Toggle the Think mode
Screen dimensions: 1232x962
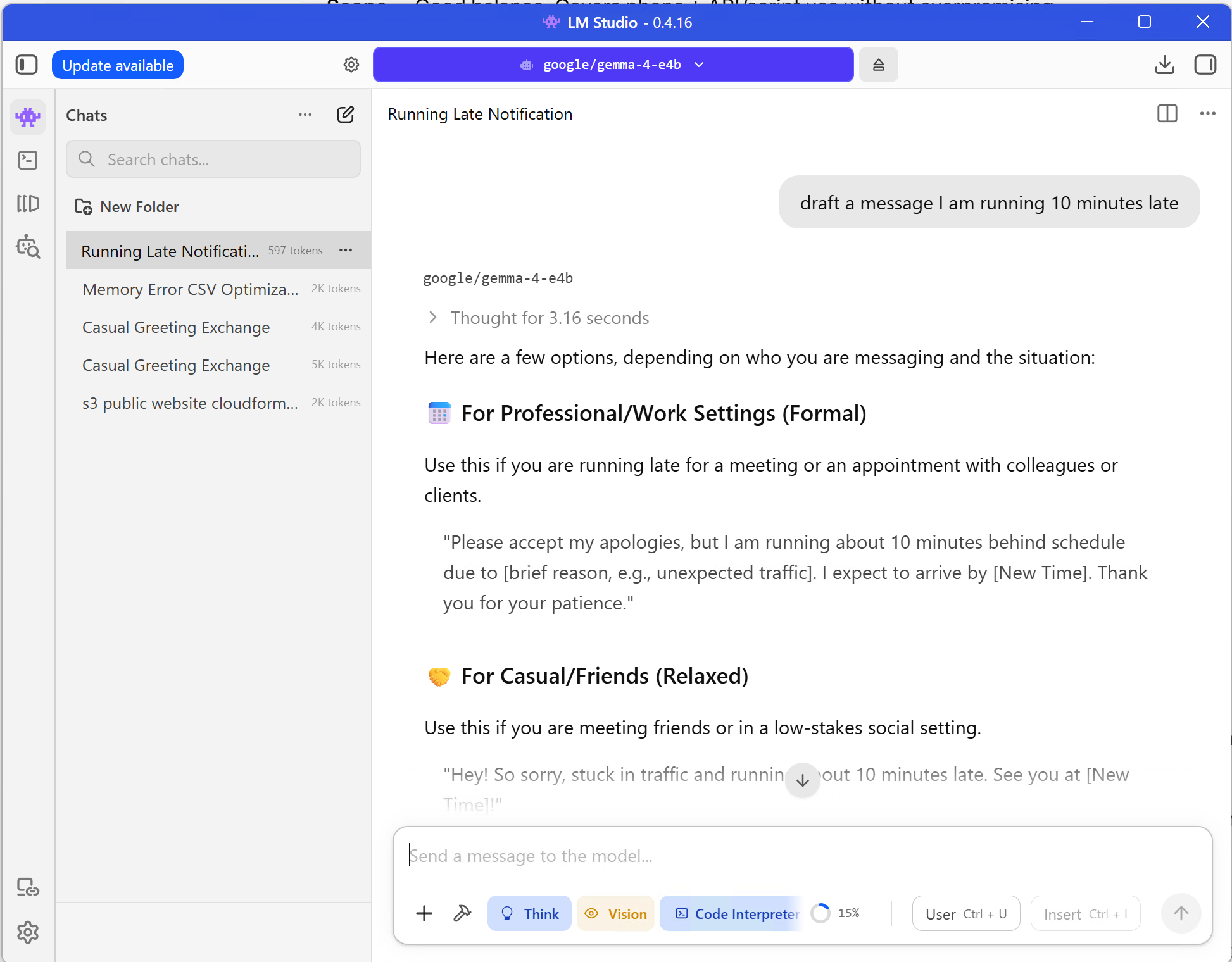click(x=529, y=913)
